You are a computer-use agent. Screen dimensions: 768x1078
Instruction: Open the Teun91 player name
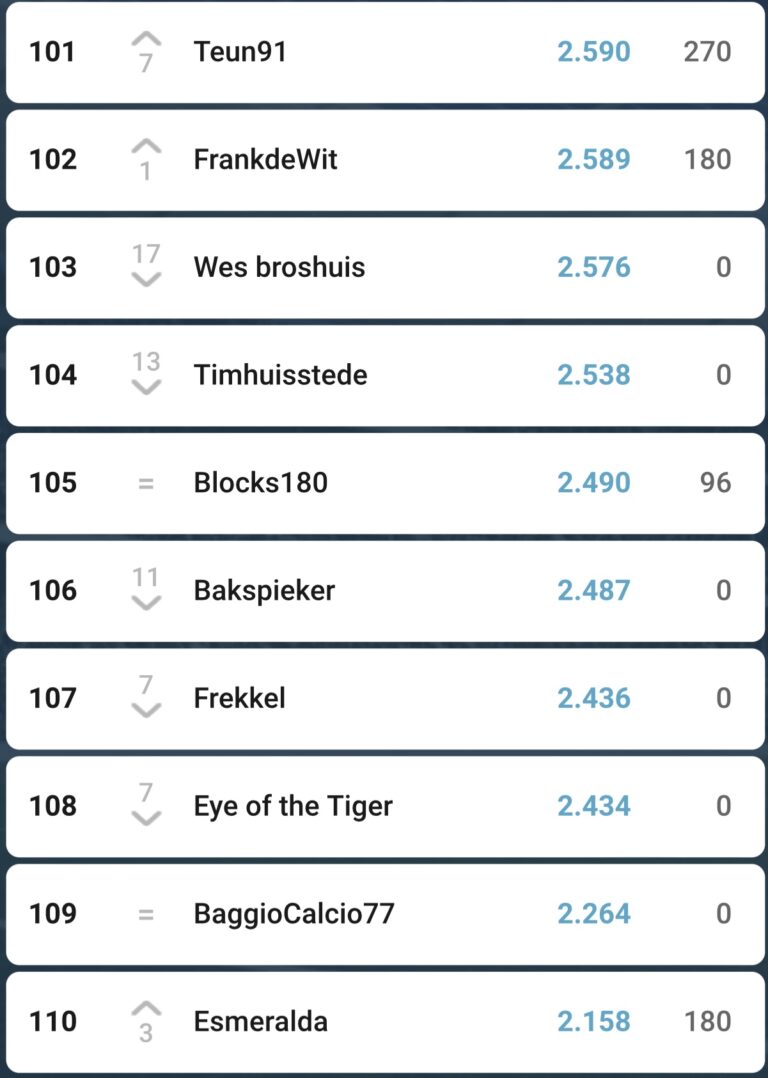click(240, 52)
